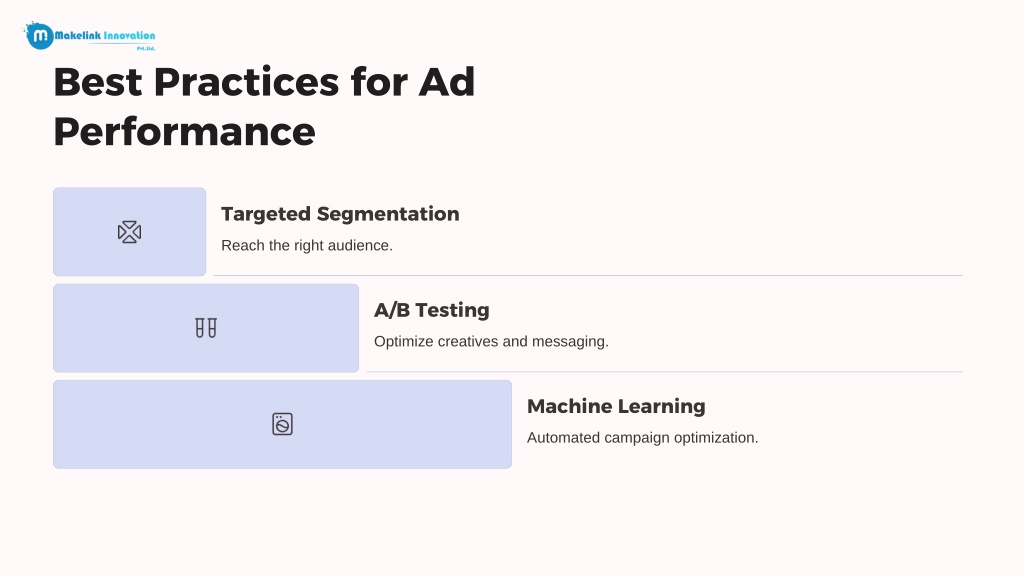This screenshot has height=576, width=1024.
Task: Select the Makelink Innovation logo text
Action: 104,35
